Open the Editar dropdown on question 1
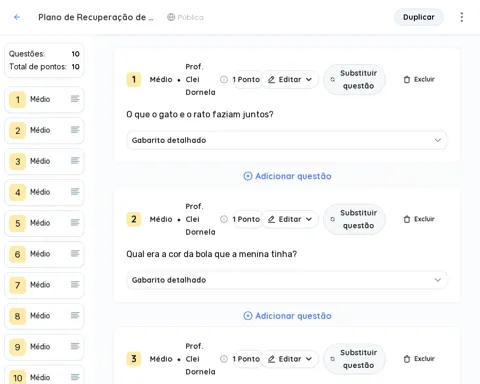Image resolution: width=480 pixels, height=384 pixels. pos(290,79)
